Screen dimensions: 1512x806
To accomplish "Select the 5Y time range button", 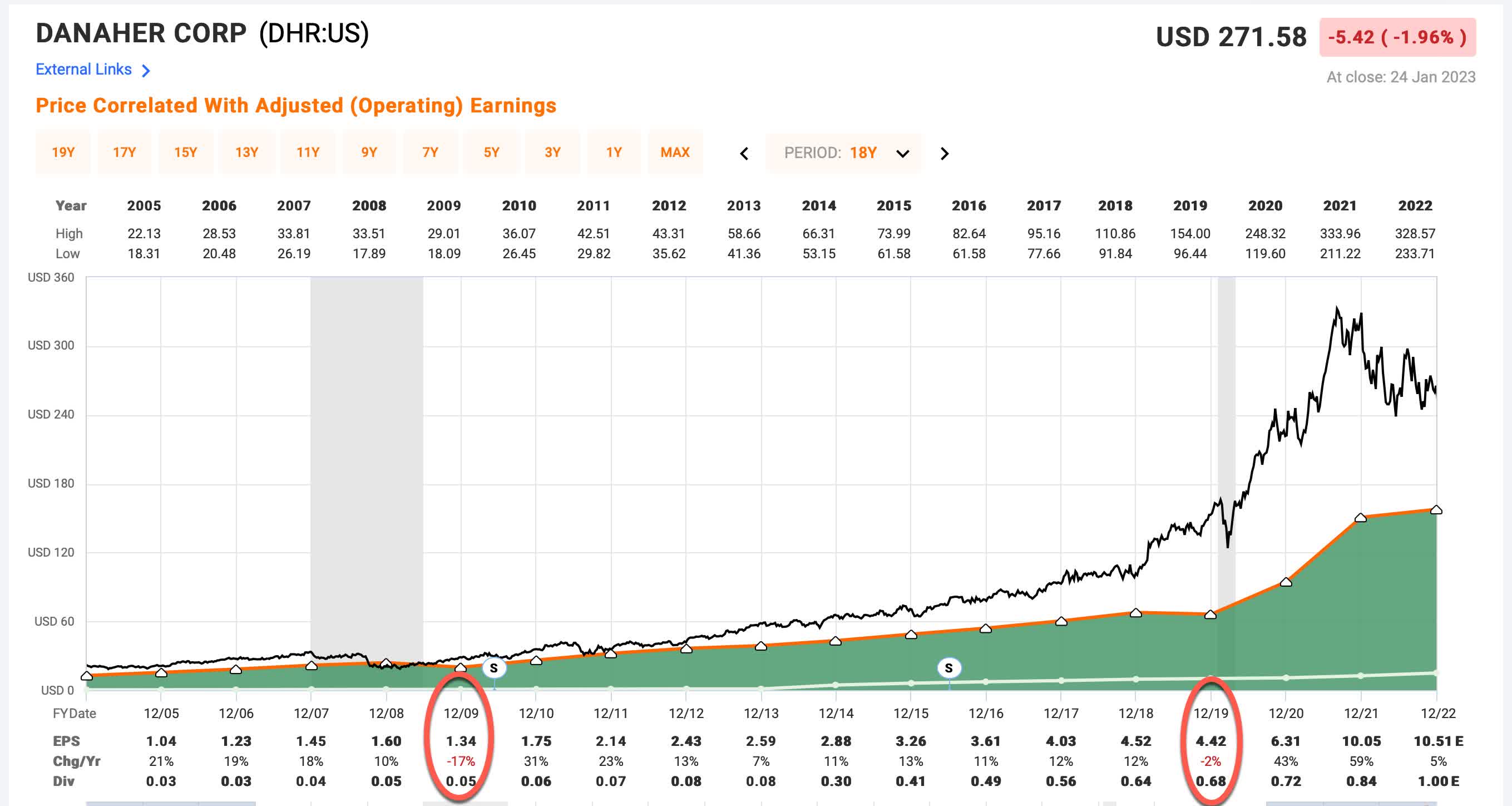I will (x=491, y=152).
